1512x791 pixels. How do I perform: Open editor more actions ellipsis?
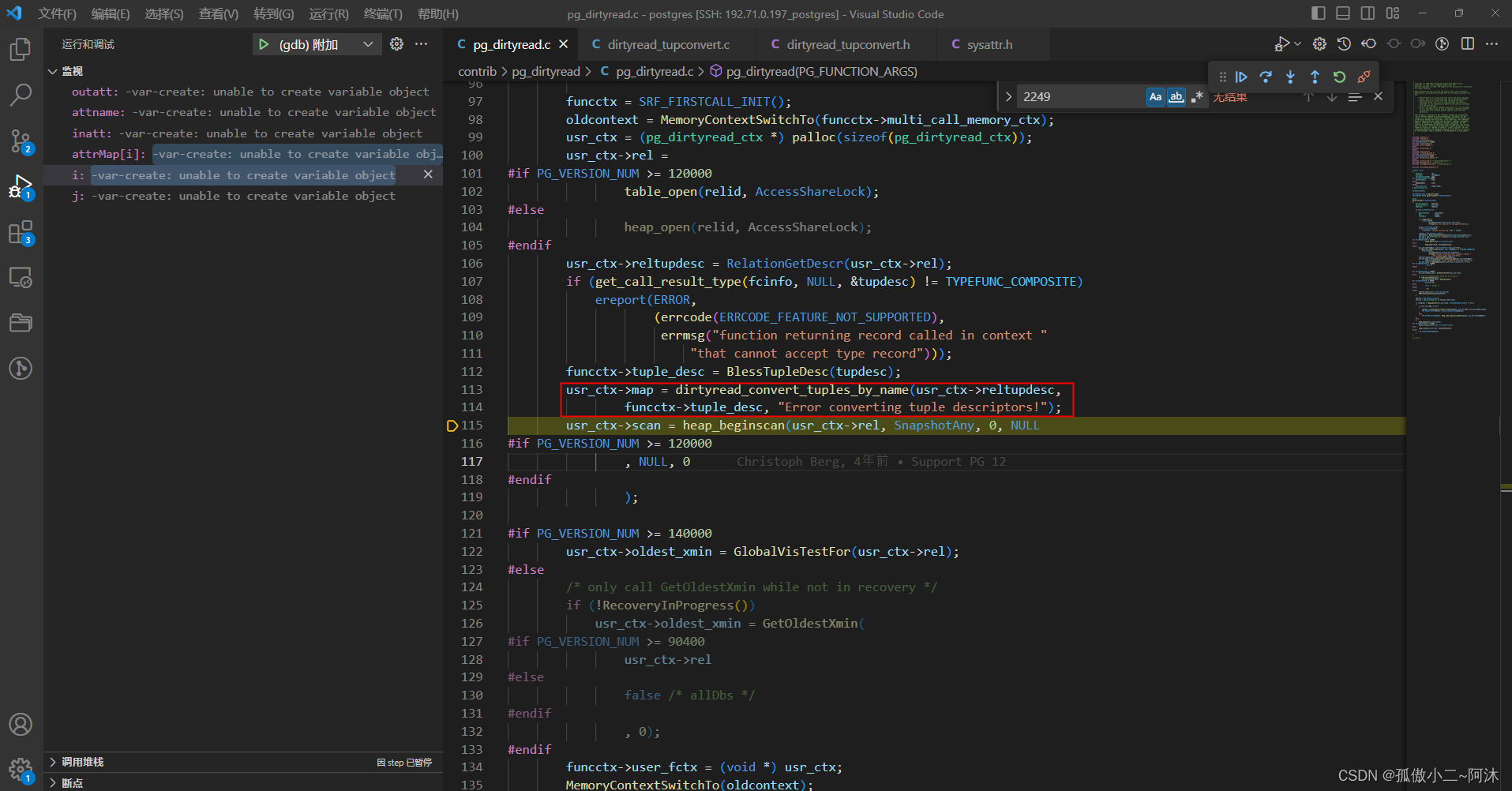click(1491, 44)
